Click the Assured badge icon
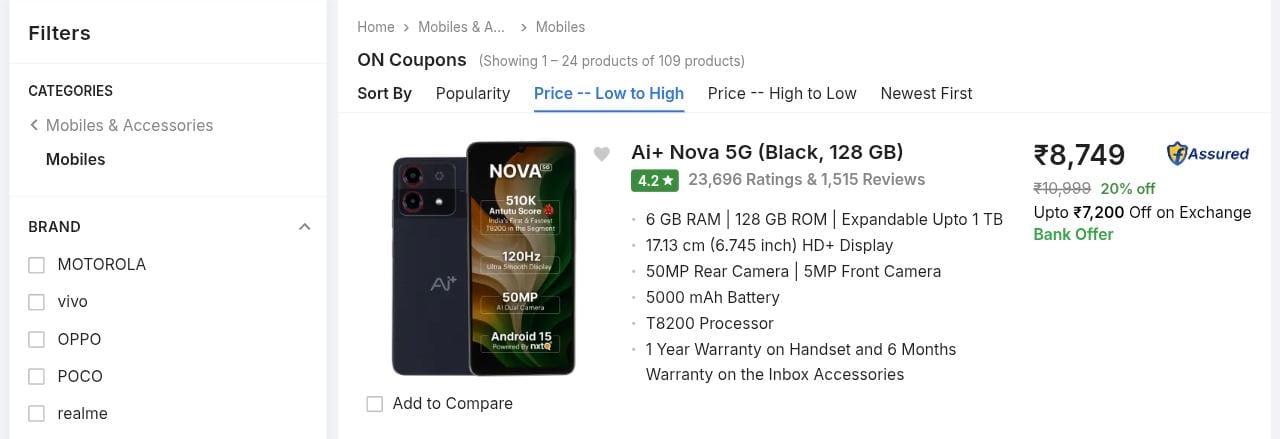Screen dimensions: 1280x439 point(1208,154)
